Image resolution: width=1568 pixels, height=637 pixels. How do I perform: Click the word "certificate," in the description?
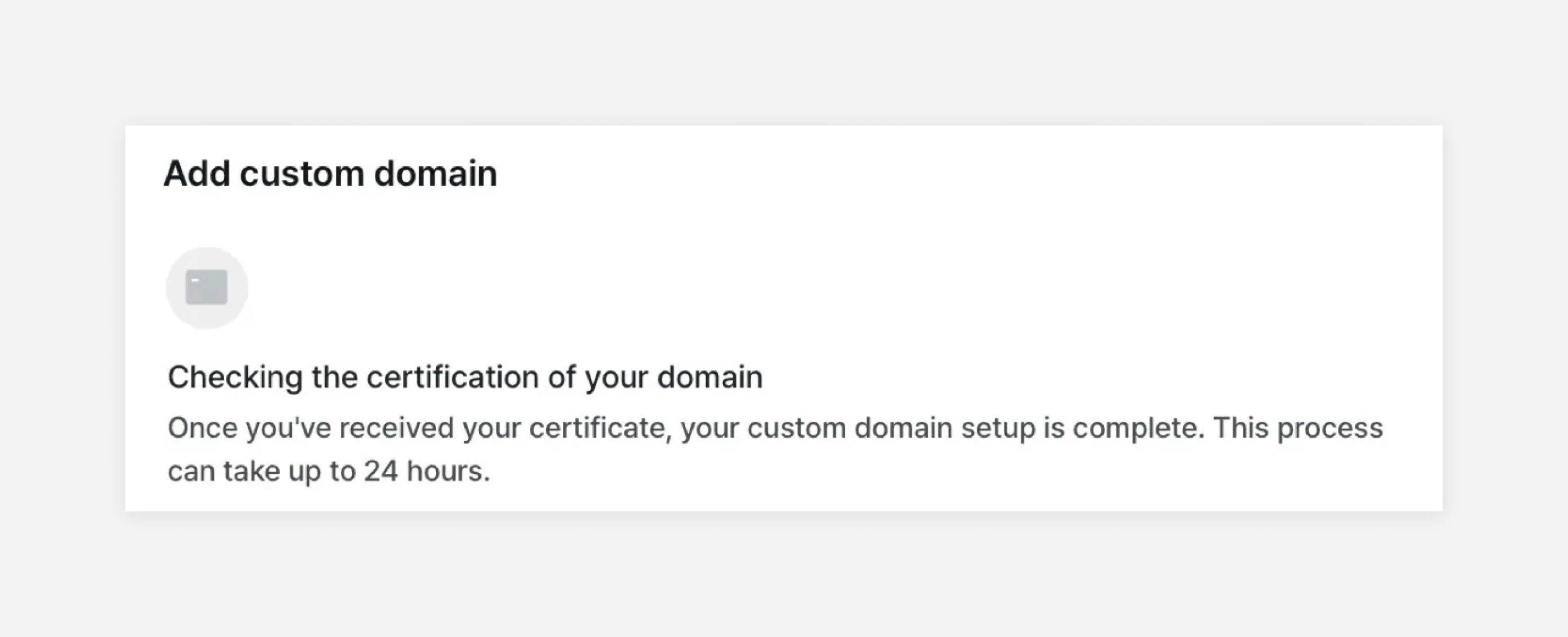pyautogui.click(x=600, y=428)
